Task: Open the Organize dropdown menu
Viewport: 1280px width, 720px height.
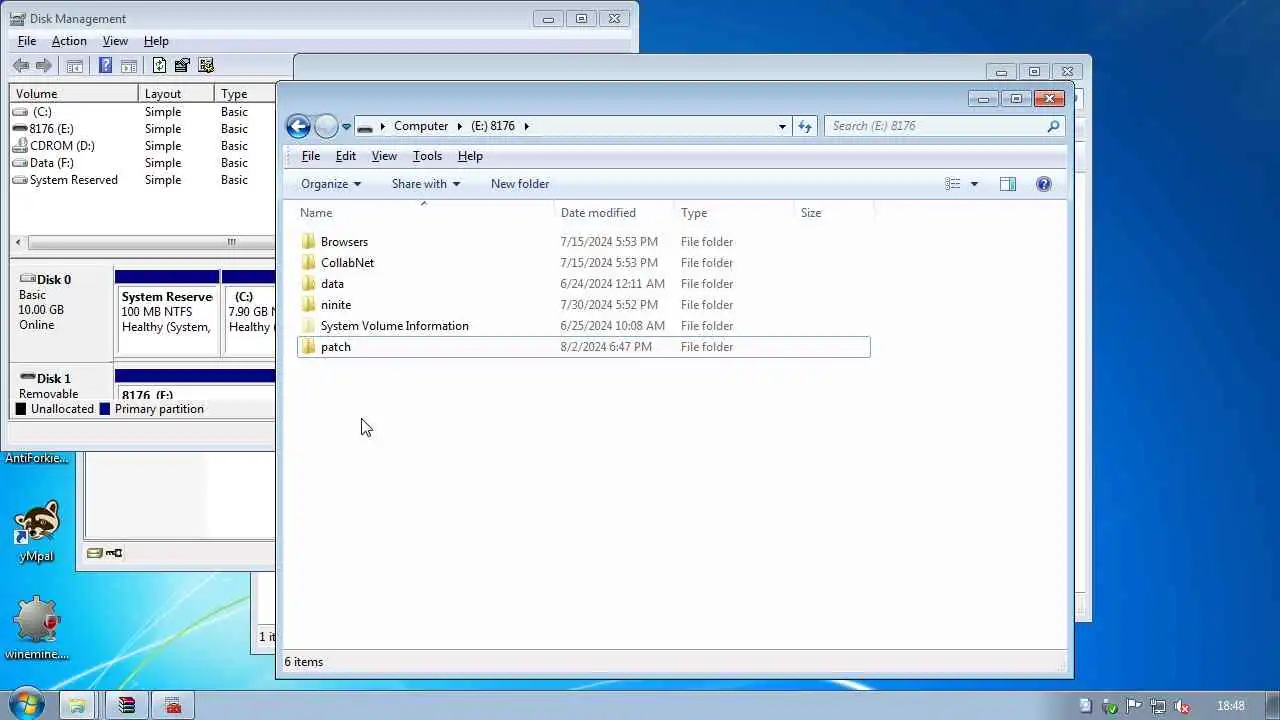Action: click(331, 184)
